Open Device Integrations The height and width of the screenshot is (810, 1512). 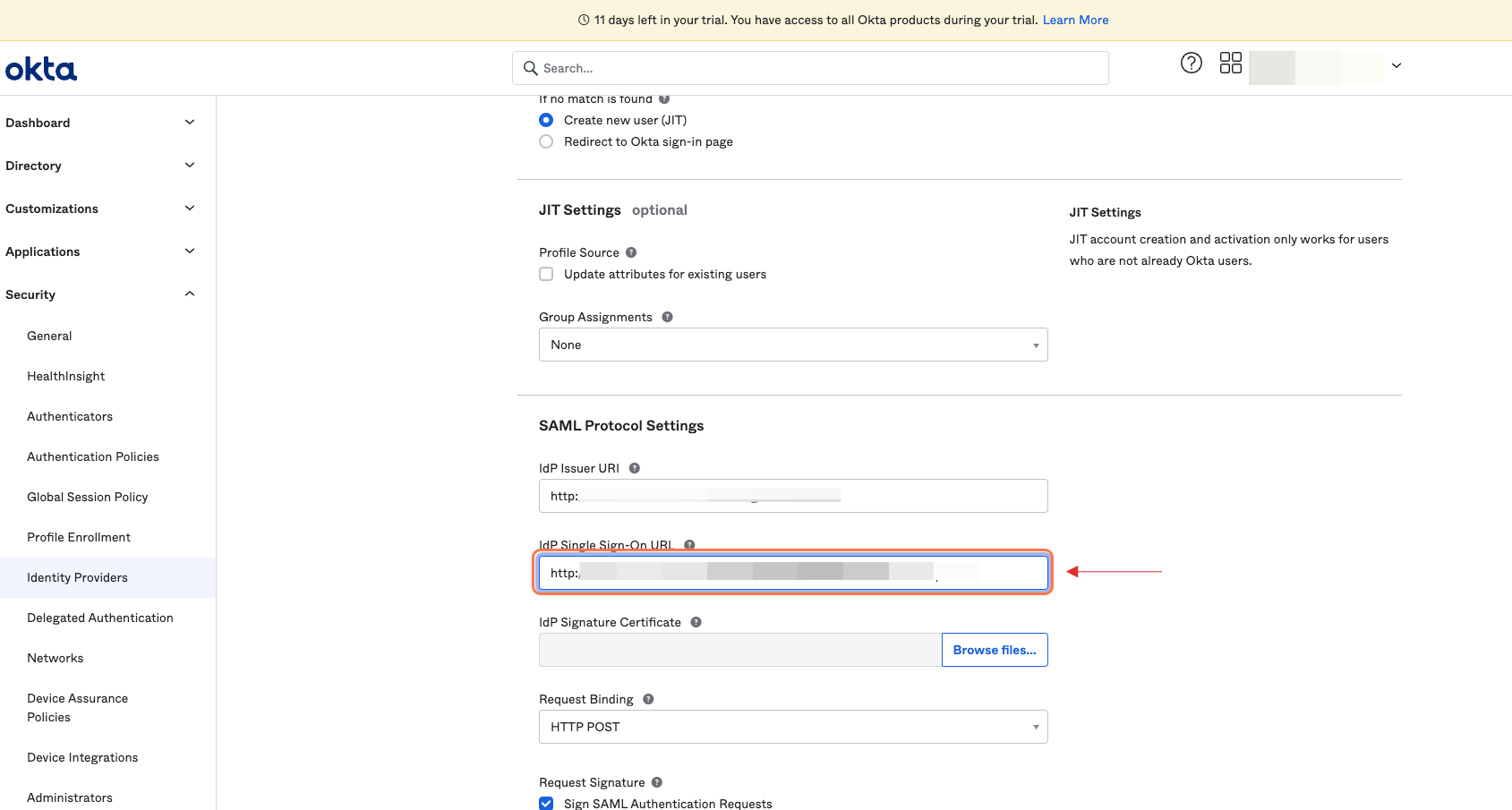82,757
